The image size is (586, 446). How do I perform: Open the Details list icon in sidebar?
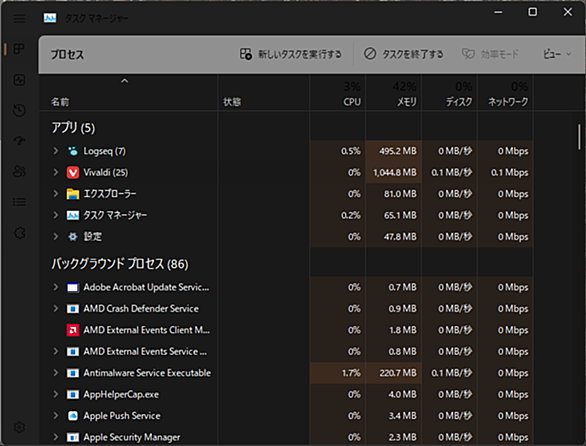(19, 202)
